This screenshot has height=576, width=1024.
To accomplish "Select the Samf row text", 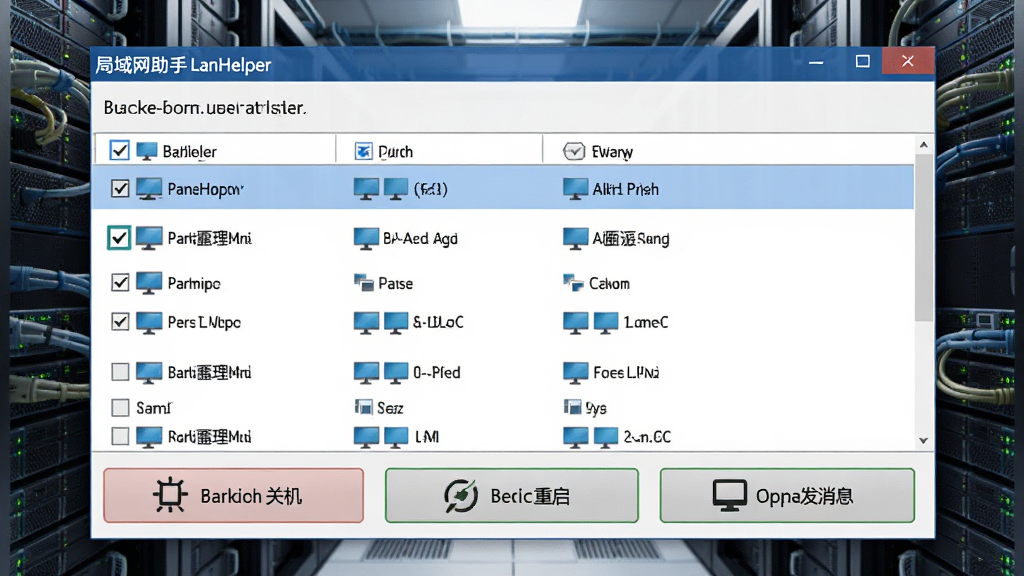I will point(153,408).
